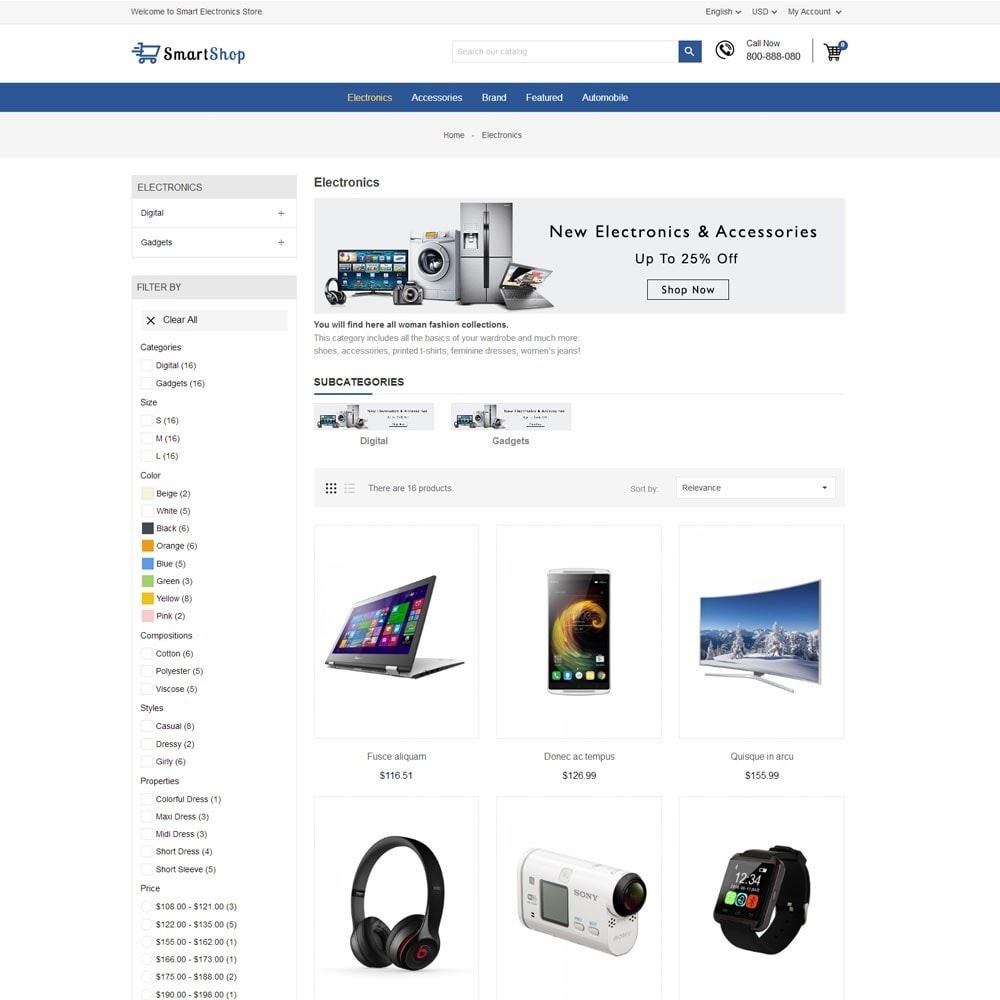
Task: Check size S (16) filter
Action: coord(147,420)
